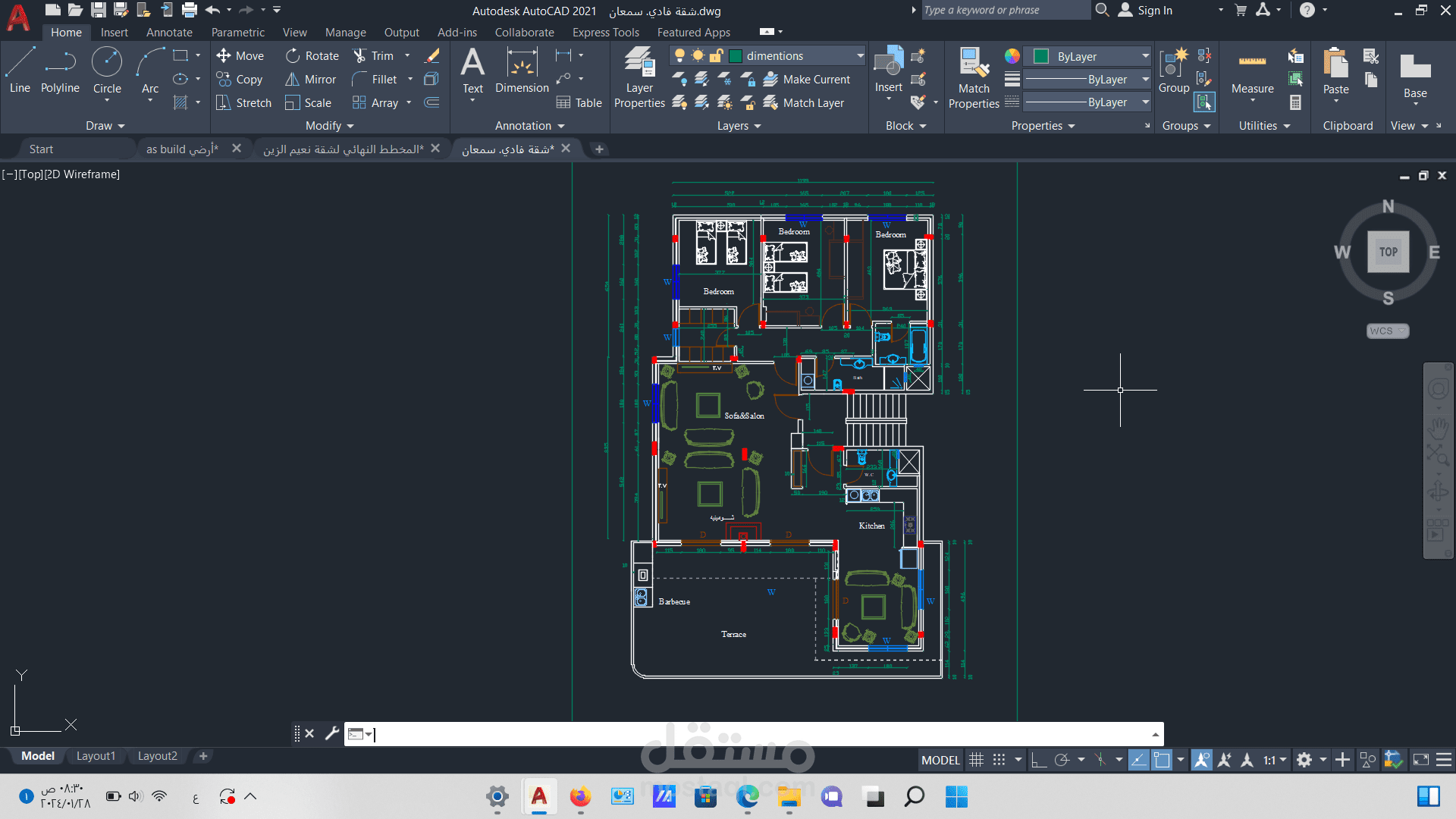Activate Match Properties tool
1456x819 pixels.
click(974, 77)
